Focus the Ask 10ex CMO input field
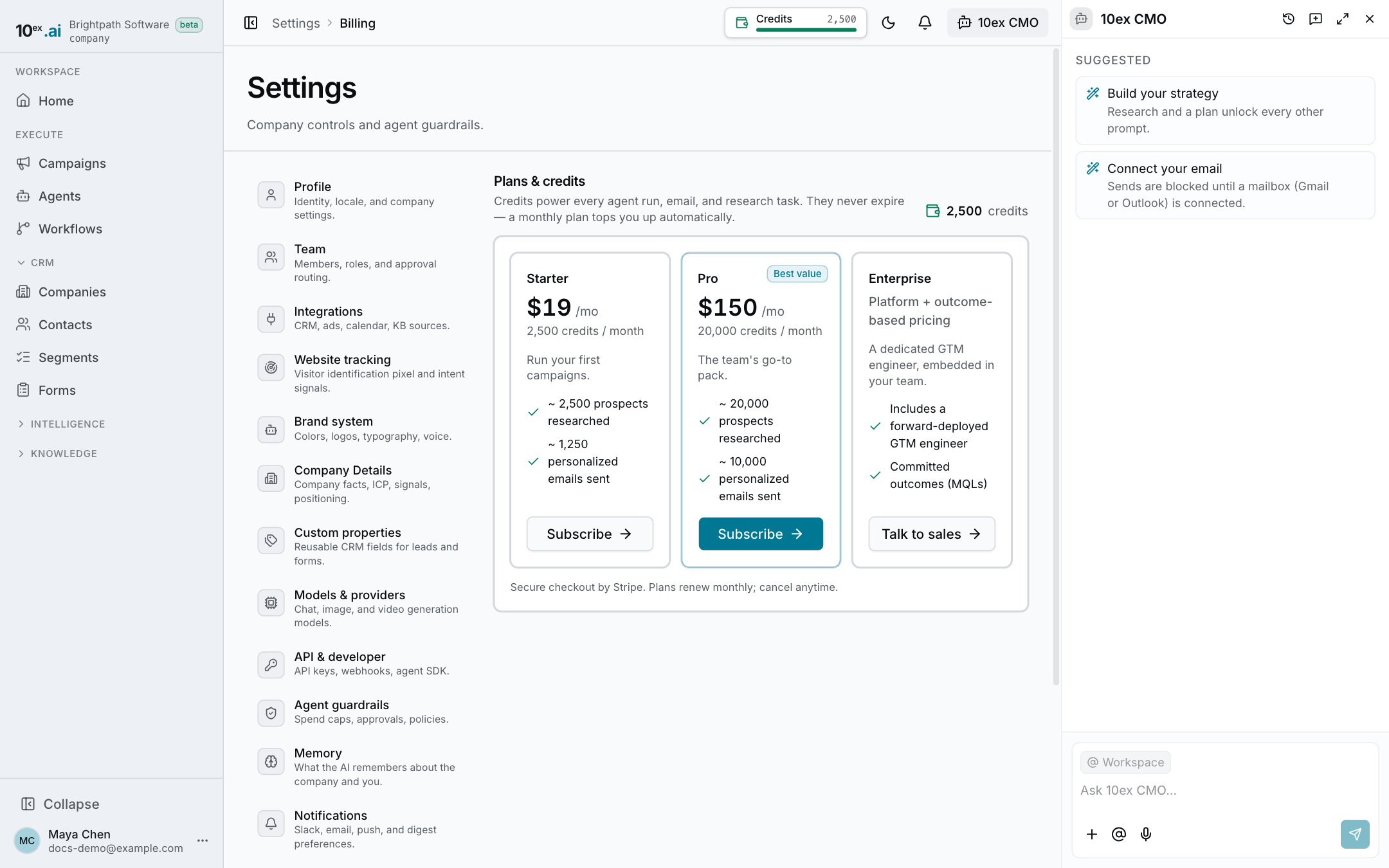1389x868 pixels. (1225, 790)
